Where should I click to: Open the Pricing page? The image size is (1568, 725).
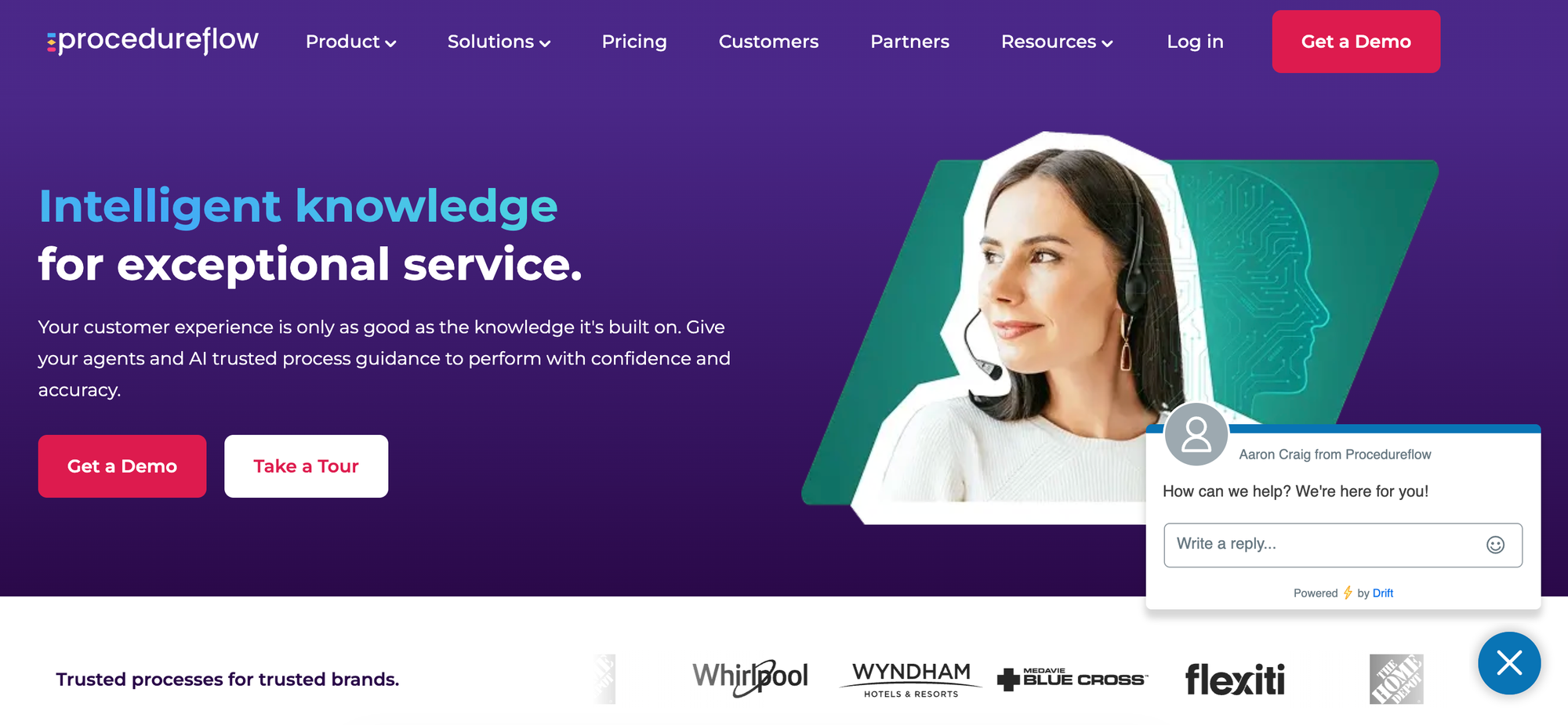(x=634, y=42)
